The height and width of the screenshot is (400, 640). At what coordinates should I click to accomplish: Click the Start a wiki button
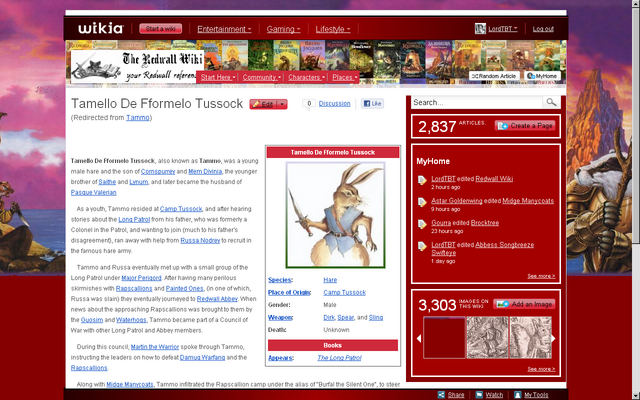(160, 29)
